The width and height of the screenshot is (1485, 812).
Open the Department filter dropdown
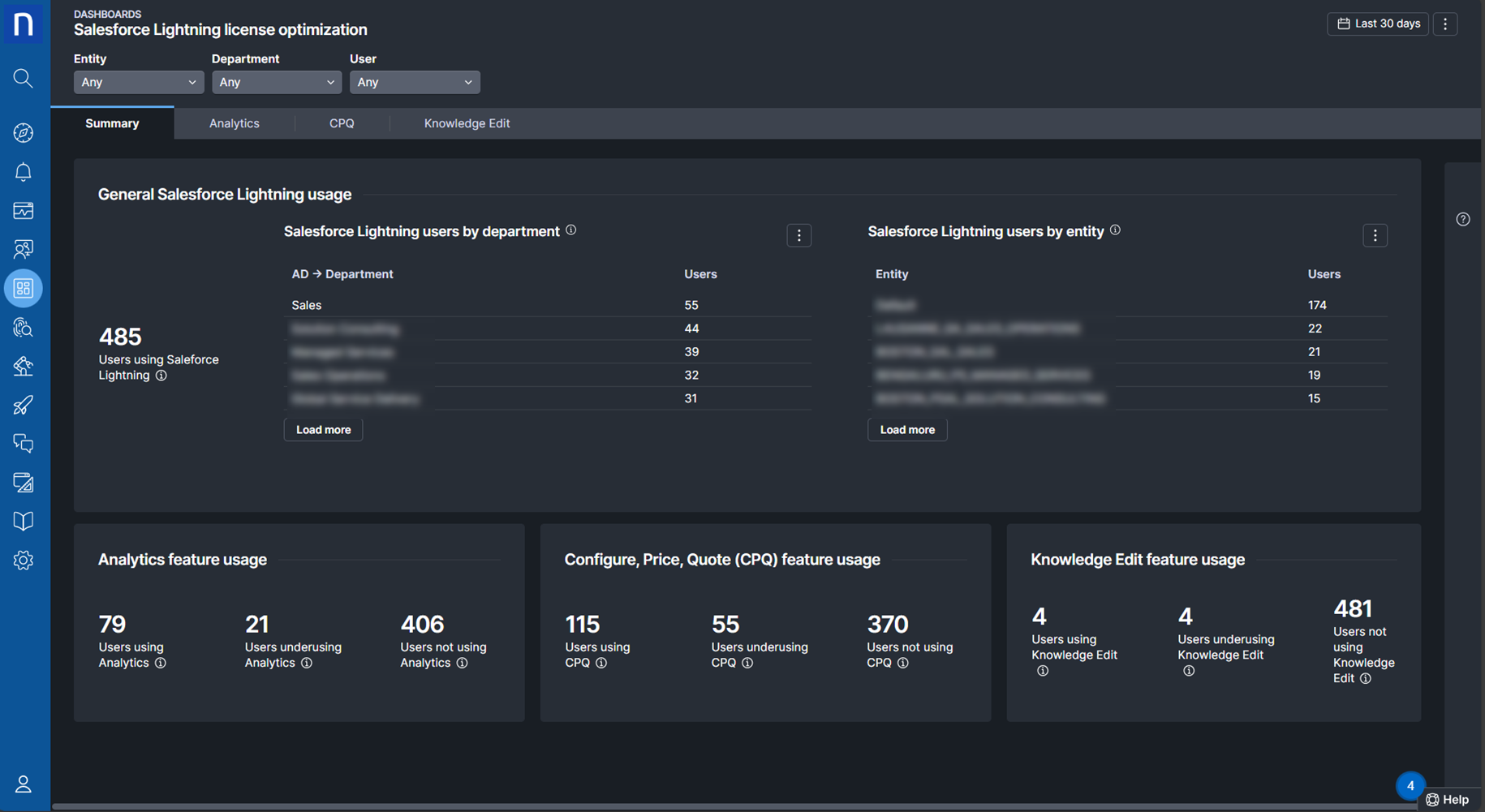pos(277,82)
